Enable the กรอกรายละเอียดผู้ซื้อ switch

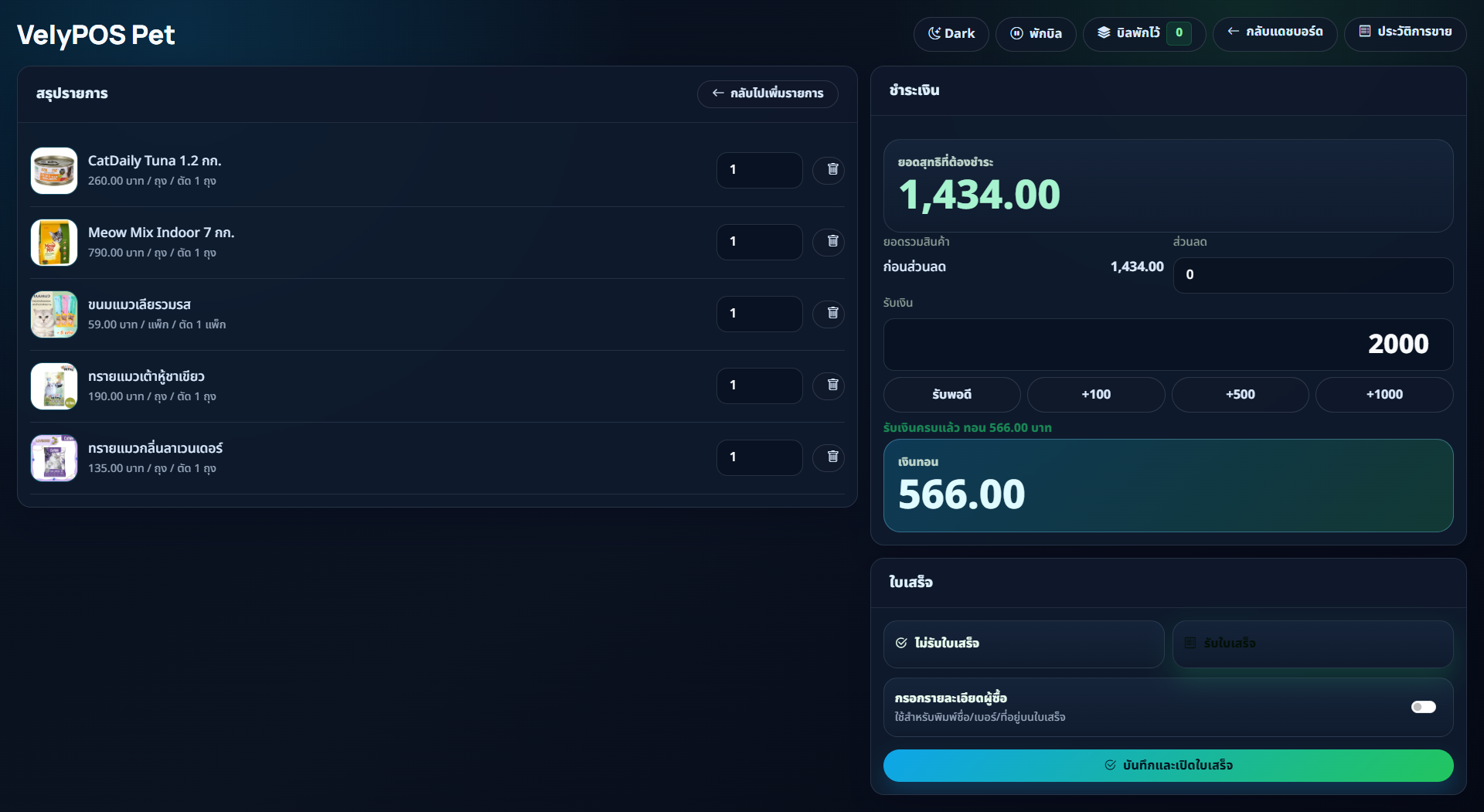pyautogui.click(x=1423, y=707)
